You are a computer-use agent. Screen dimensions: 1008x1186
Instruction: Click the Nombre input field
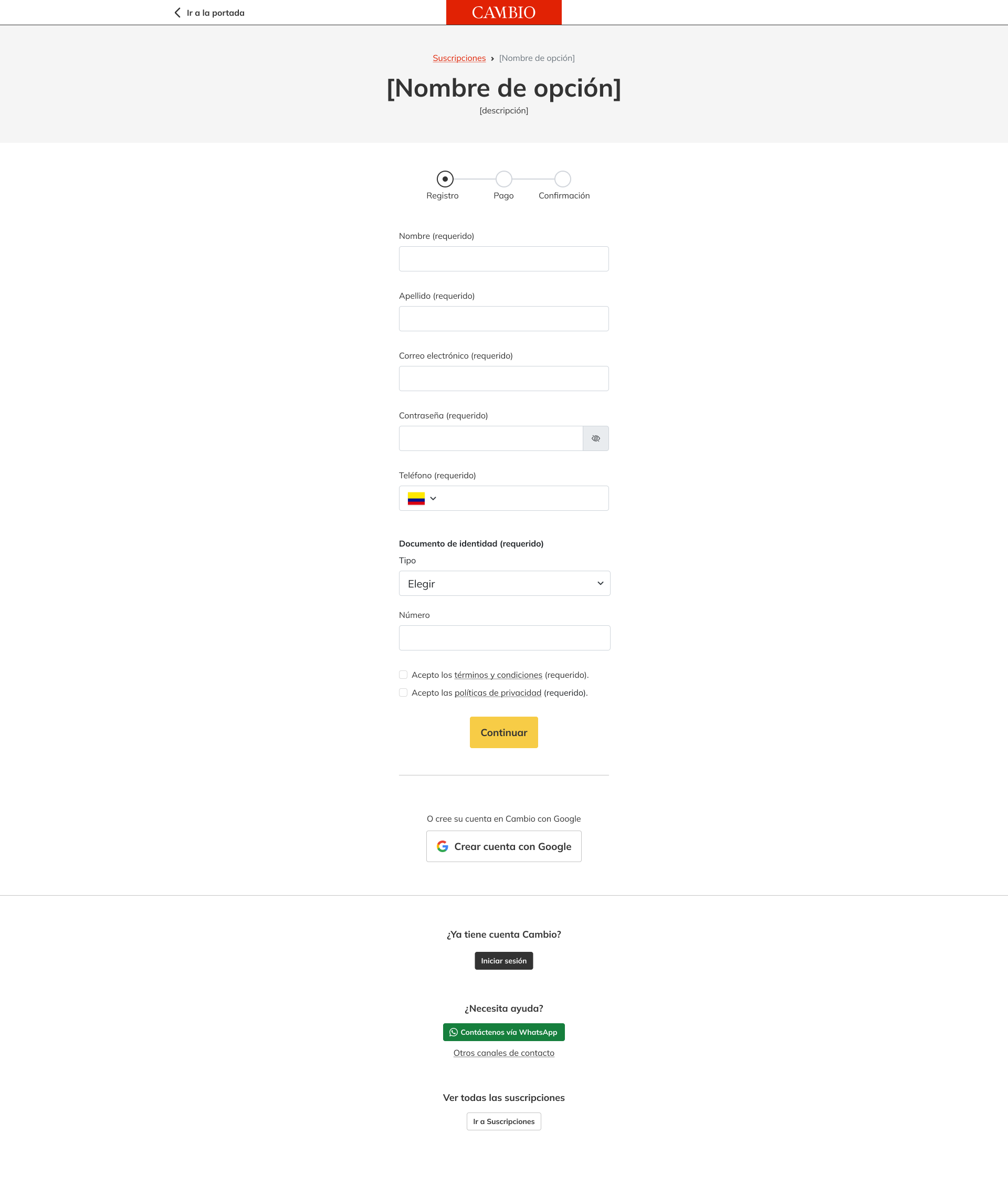tap(503, 259)
